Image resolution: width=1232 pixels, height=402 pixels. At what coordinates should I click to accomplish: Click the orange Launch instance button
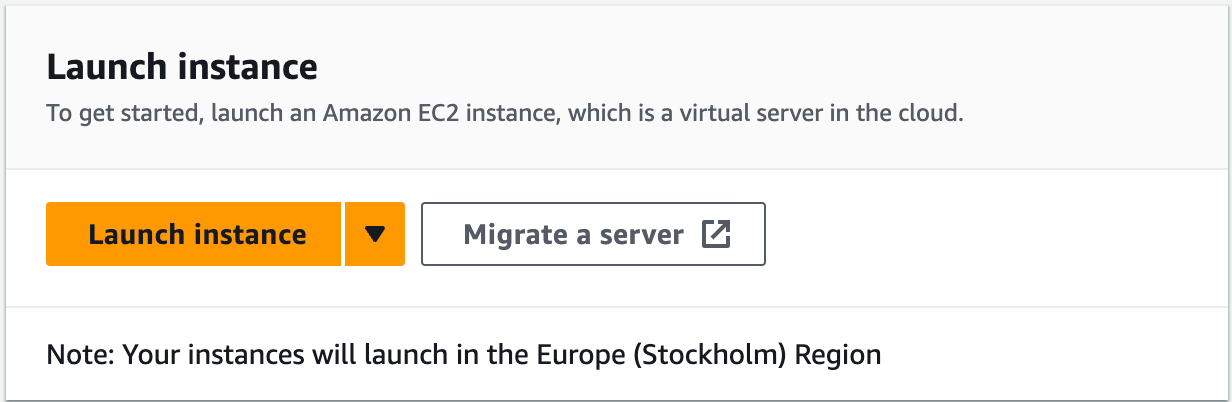194,234
